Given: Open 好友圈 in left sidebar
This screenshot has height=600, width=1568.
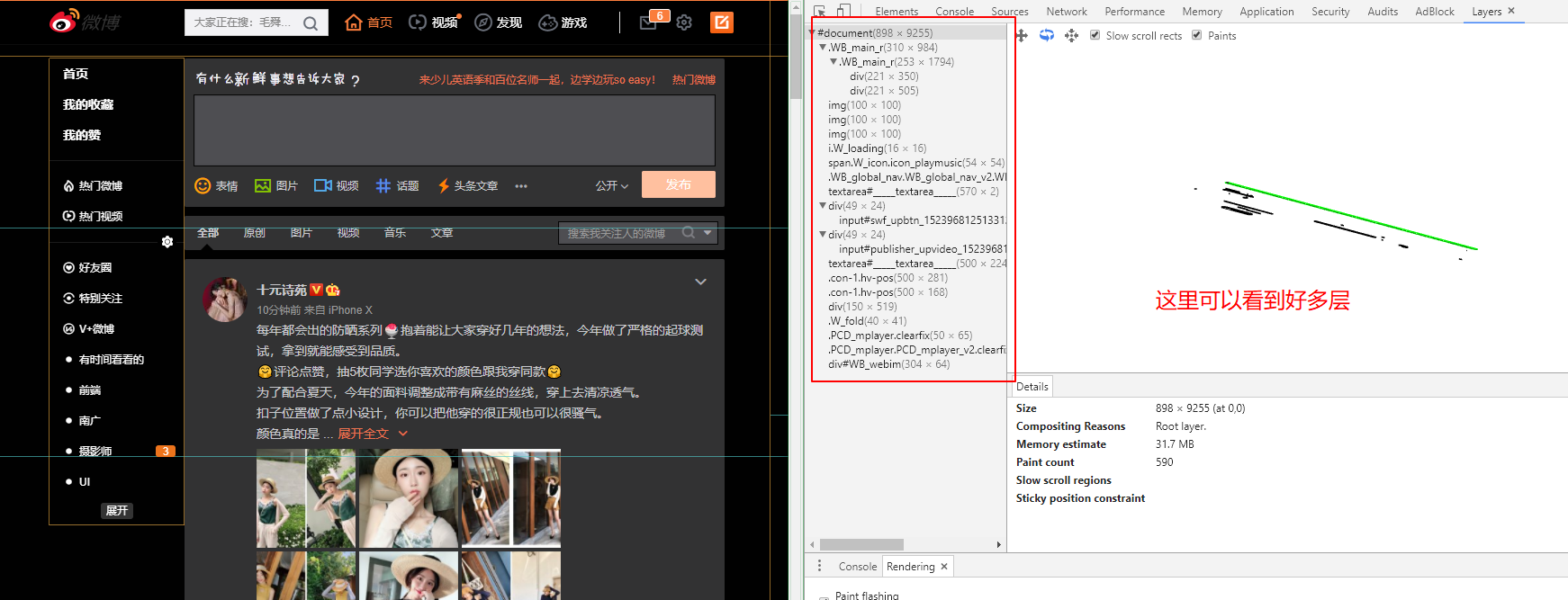Looking at the screenshot, I should pyautogui.click(x=87, y=267).
